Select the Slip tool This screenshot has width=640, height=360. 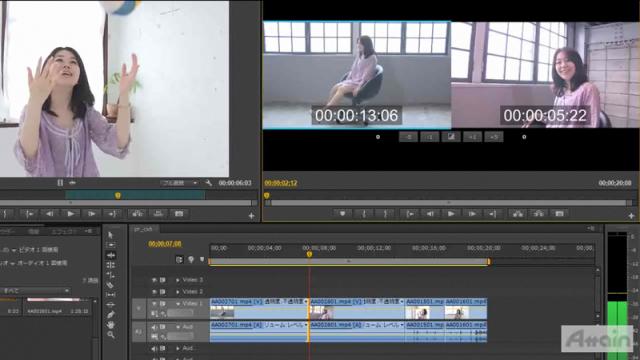110,295
